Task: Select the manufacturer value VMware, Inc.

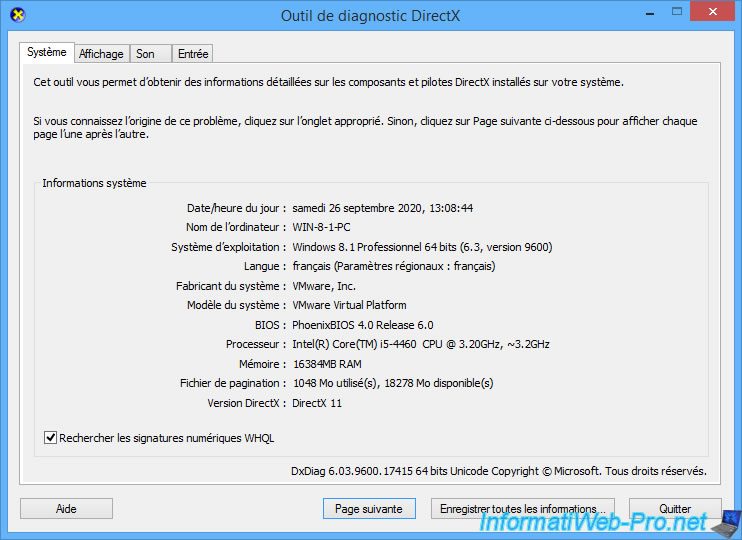Action: coord(324,286)
